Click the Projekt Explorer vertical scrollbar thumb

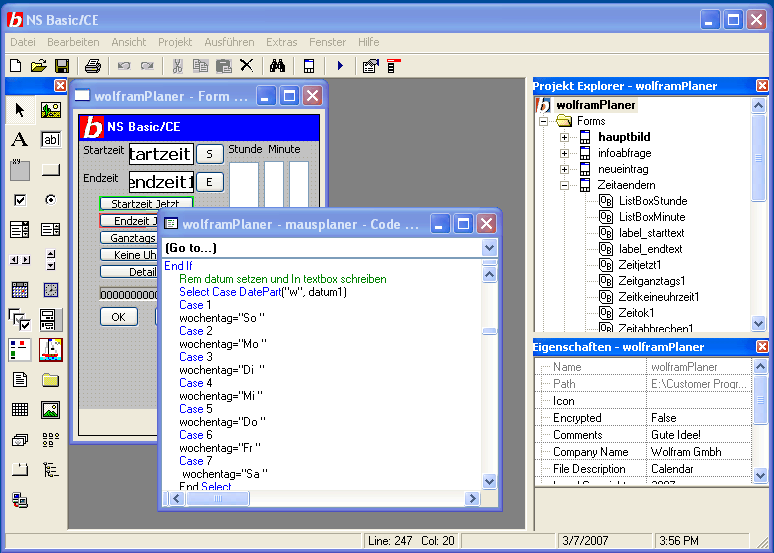click(x=759, y=158)
